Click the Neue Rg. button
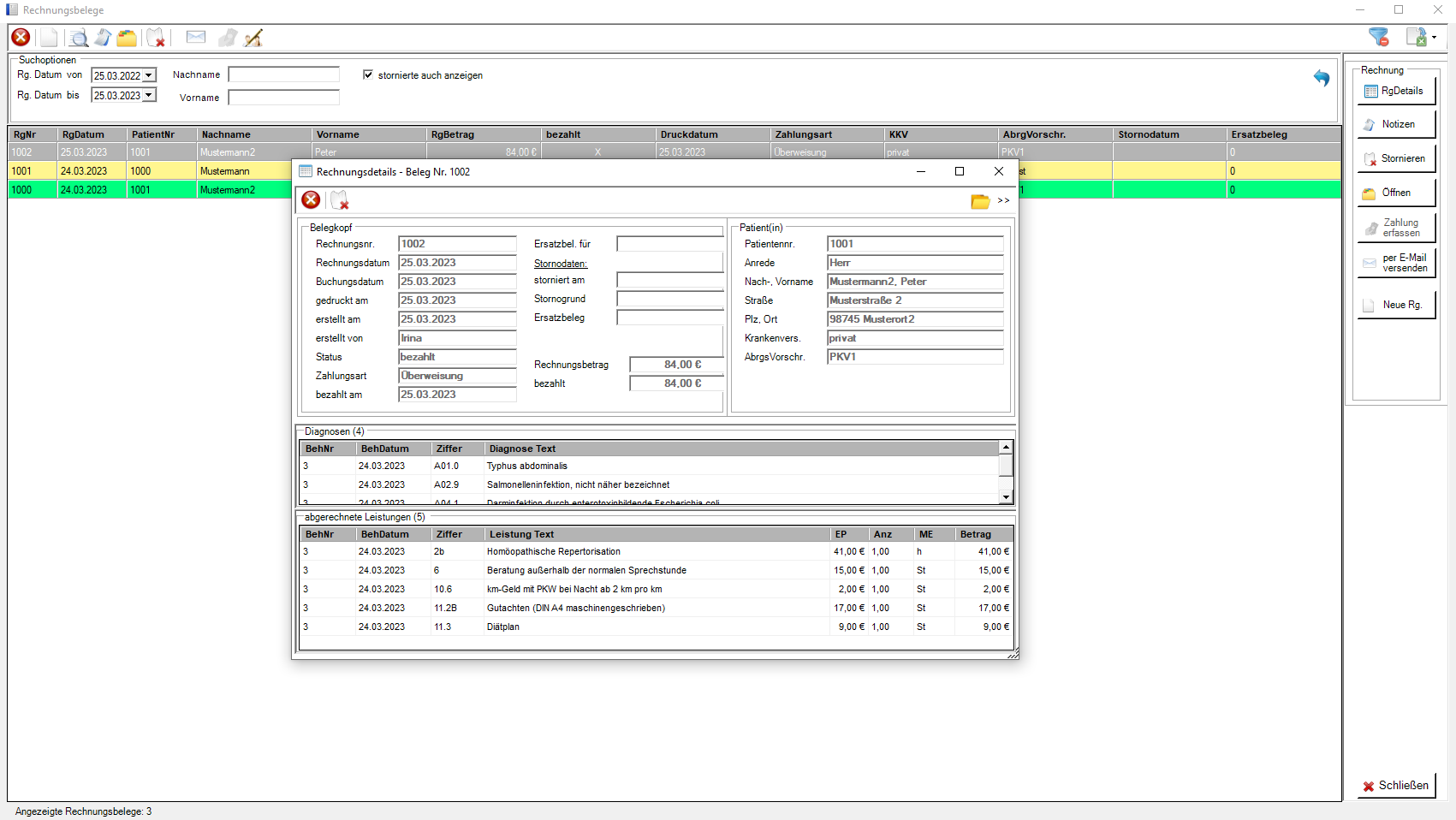 point(1396,305)
